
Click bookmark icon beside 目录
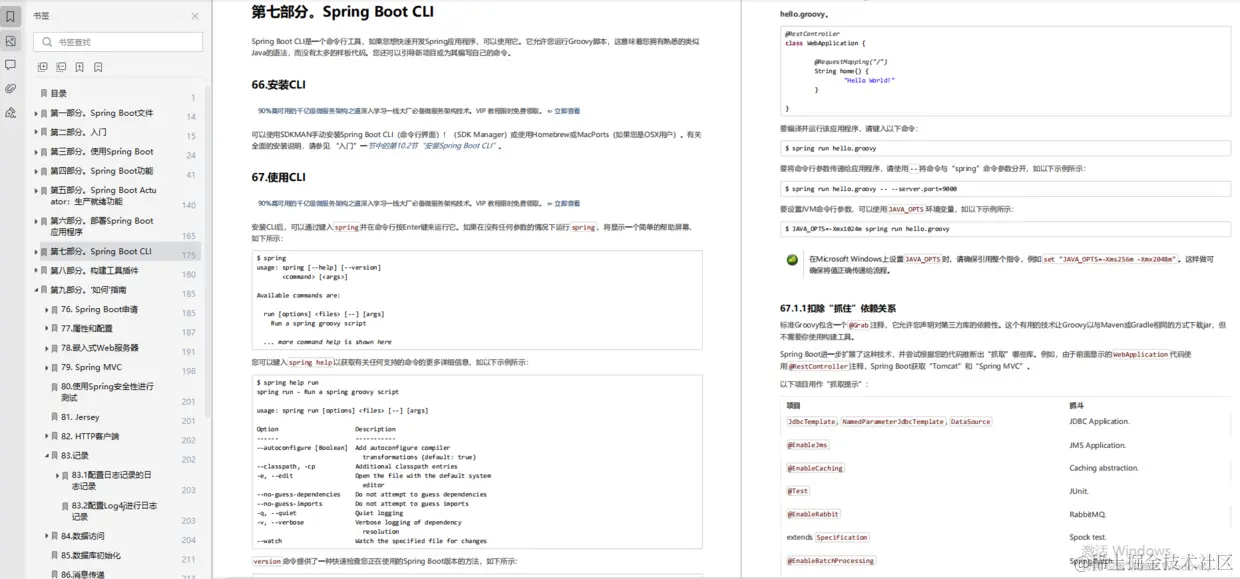(x=43, y=93)
